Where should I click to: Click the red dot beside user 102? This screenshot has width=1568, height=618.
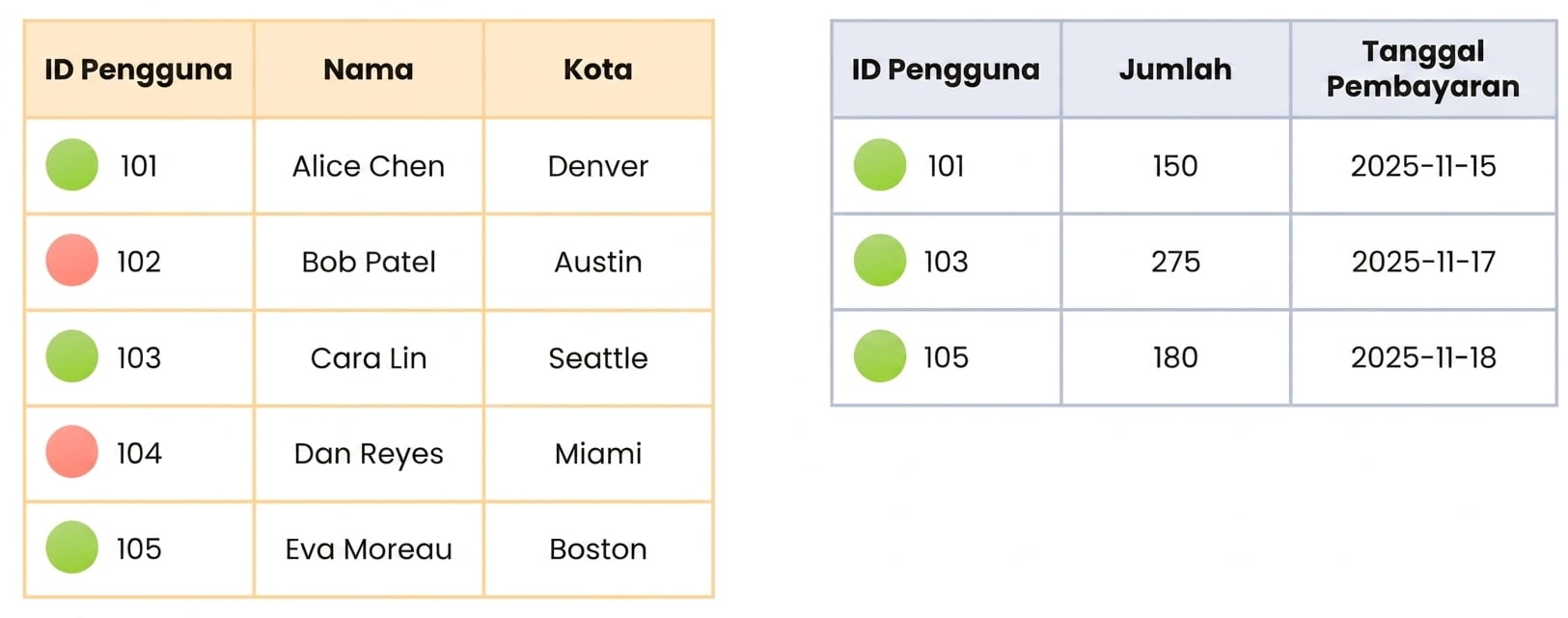coord(72,261)
